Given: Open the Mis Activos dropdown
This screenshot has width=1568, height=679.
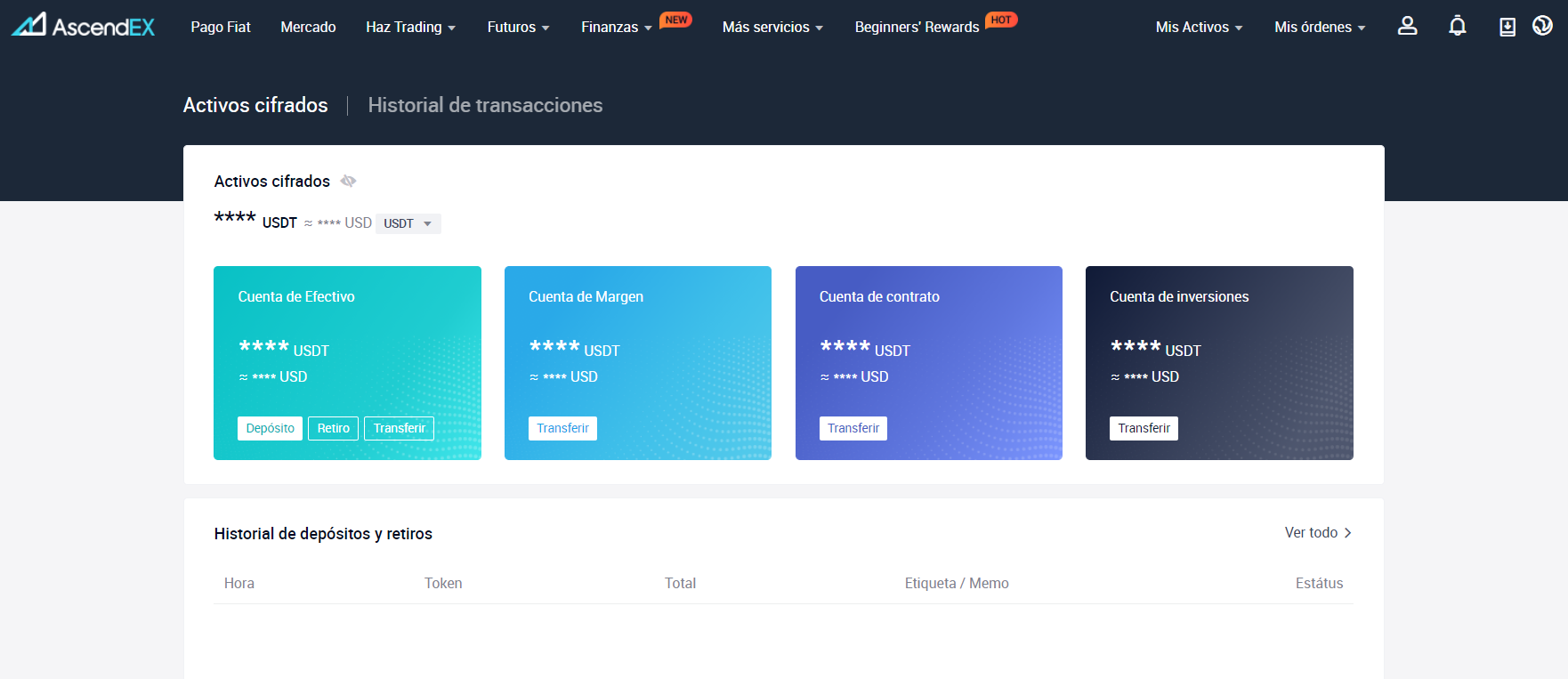Looking at the screenshot, I should click(x=1198, y=28).
